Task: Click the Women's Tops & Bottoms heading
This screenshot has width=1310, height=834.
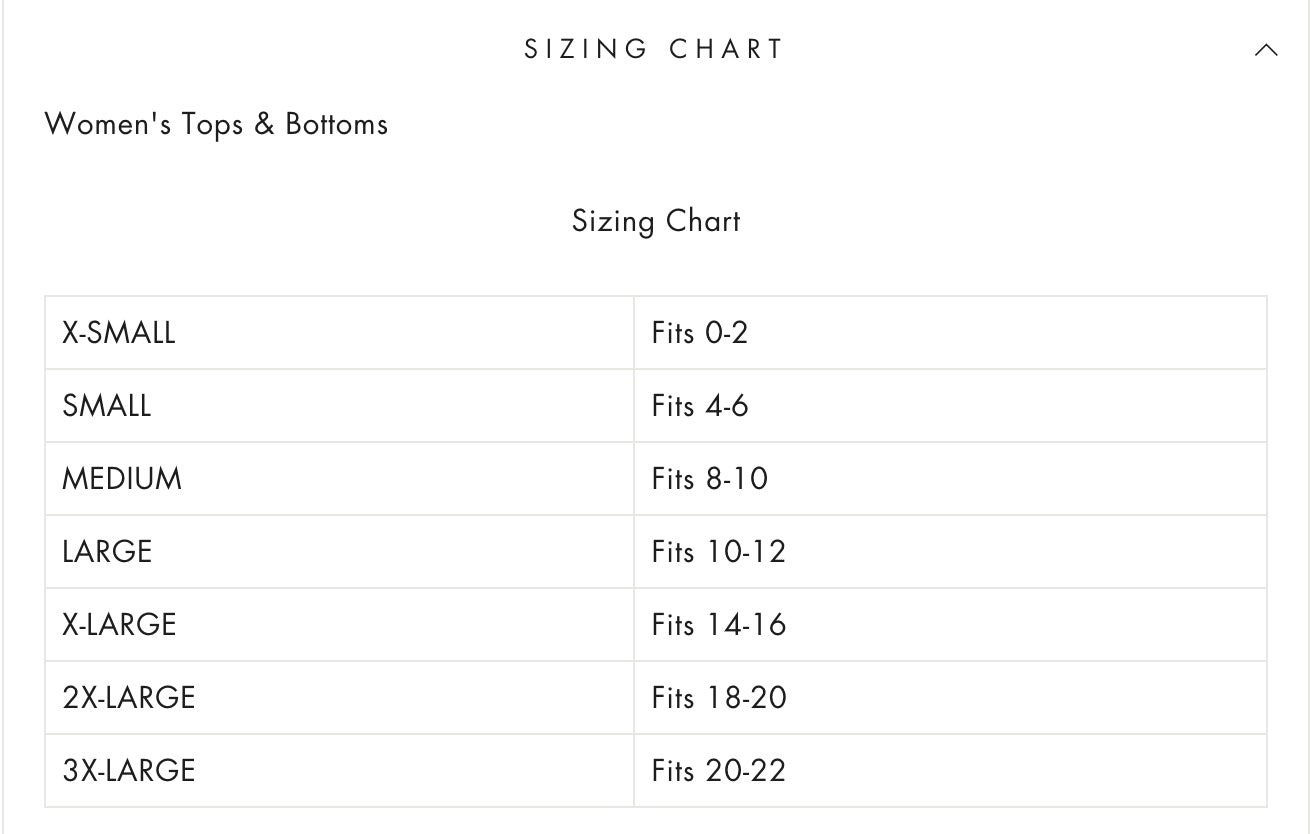Action: tap(216, 125)
